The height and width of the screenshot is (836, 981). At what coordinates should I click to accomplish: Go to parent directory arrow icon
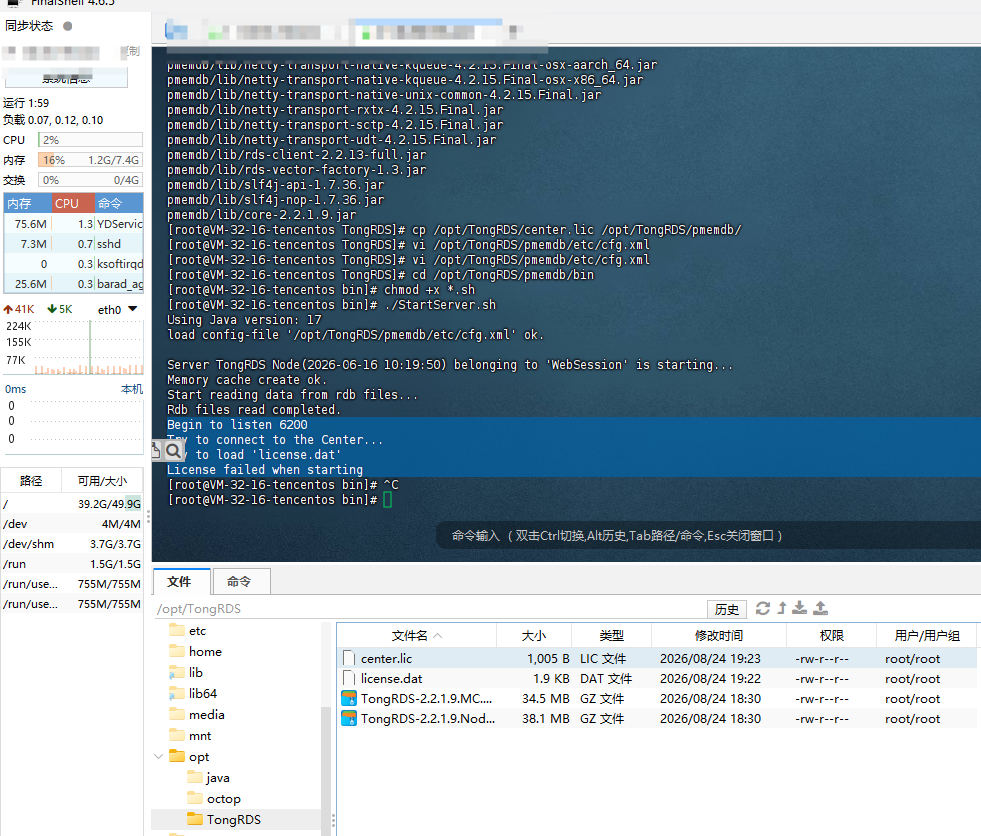tap(781, 608)
